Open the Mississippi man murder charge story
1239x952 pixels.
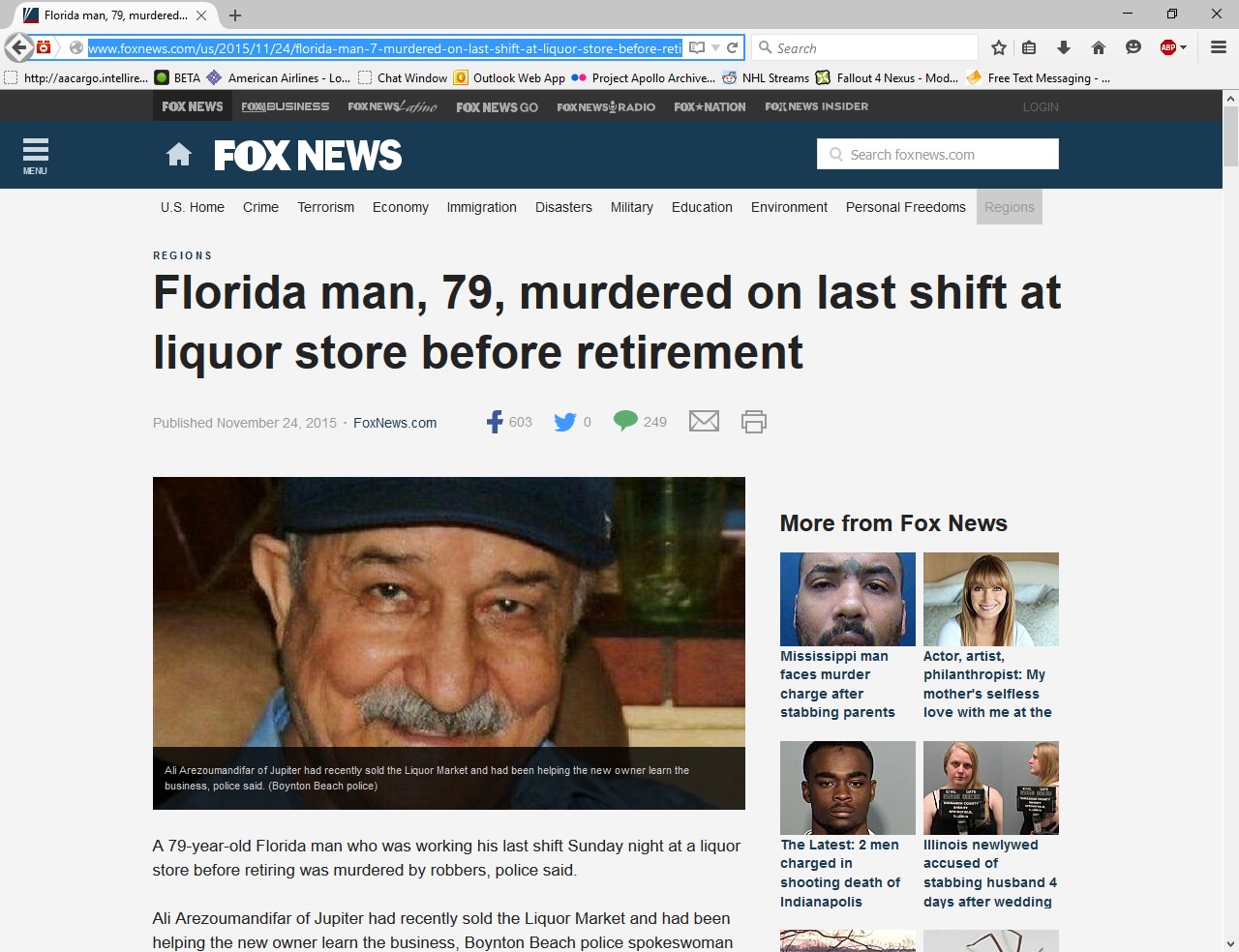[837, 684]
